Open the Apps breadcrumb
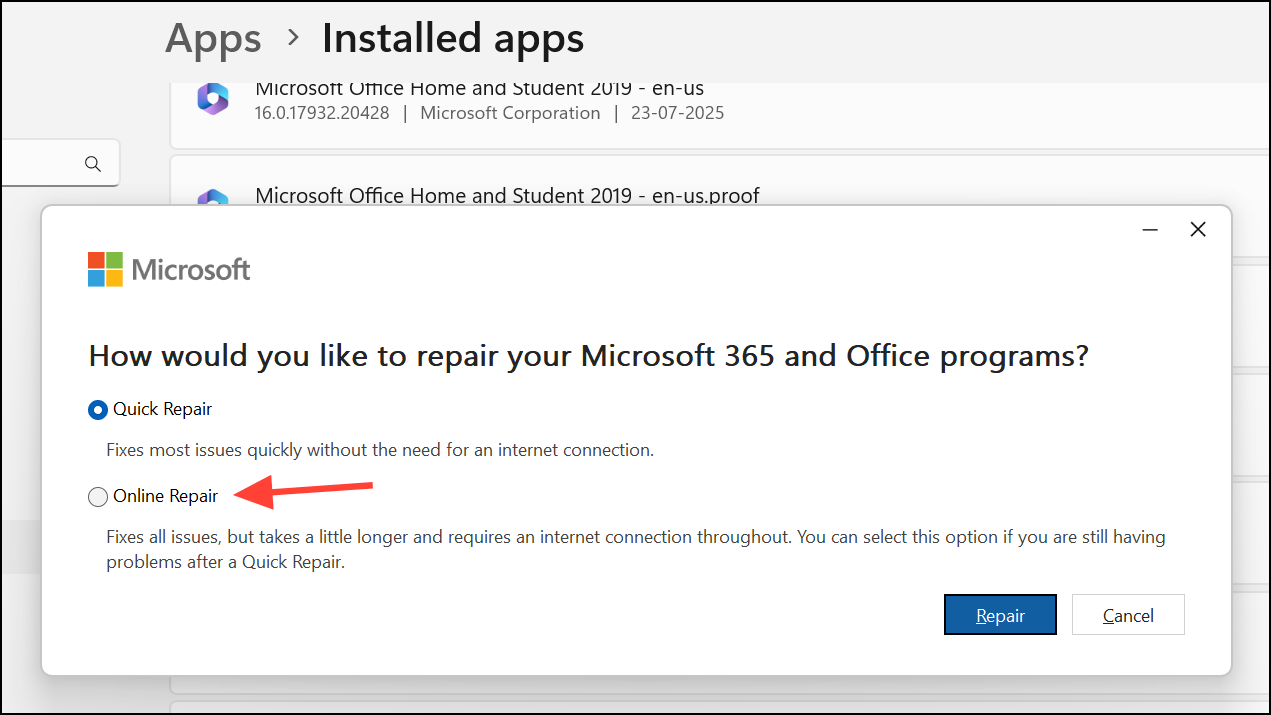1271x715 pixels. tap(212, 38)
